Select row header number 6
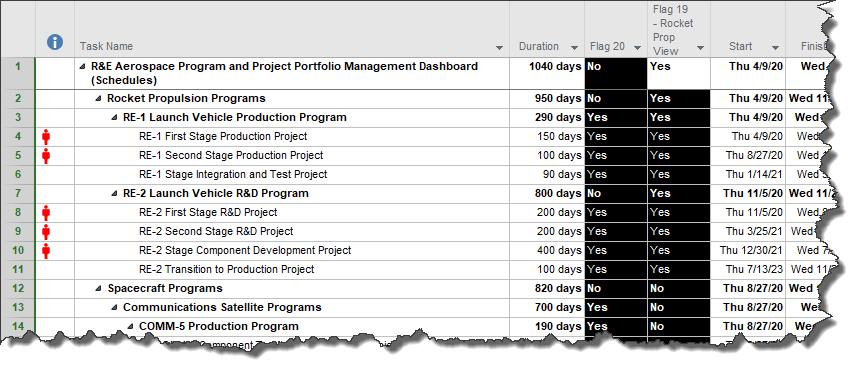The height and width of the screenshot is (372, 861). pos(18,175)
